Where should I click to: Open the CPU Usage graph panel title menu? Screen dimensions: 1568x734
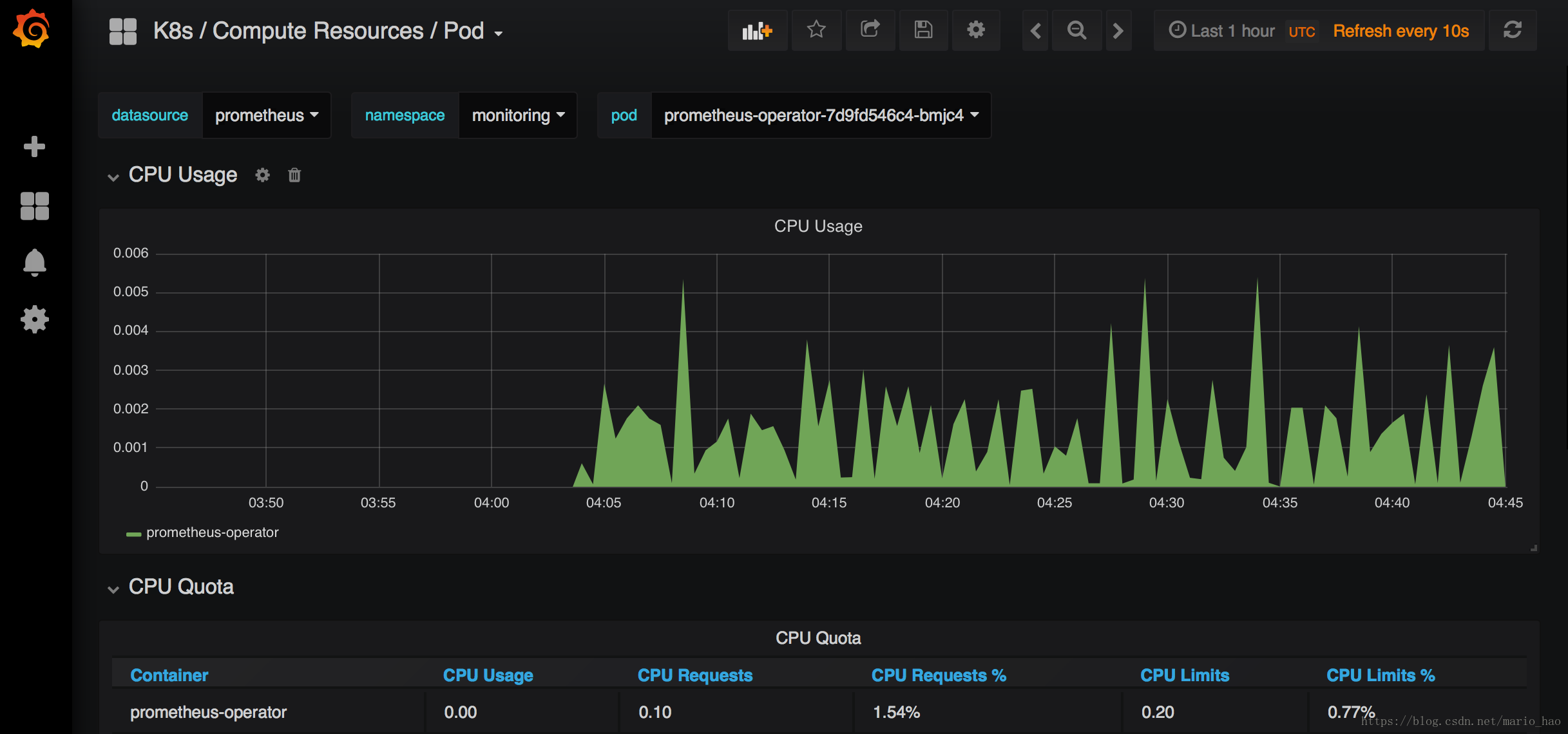tap(818, 226)
